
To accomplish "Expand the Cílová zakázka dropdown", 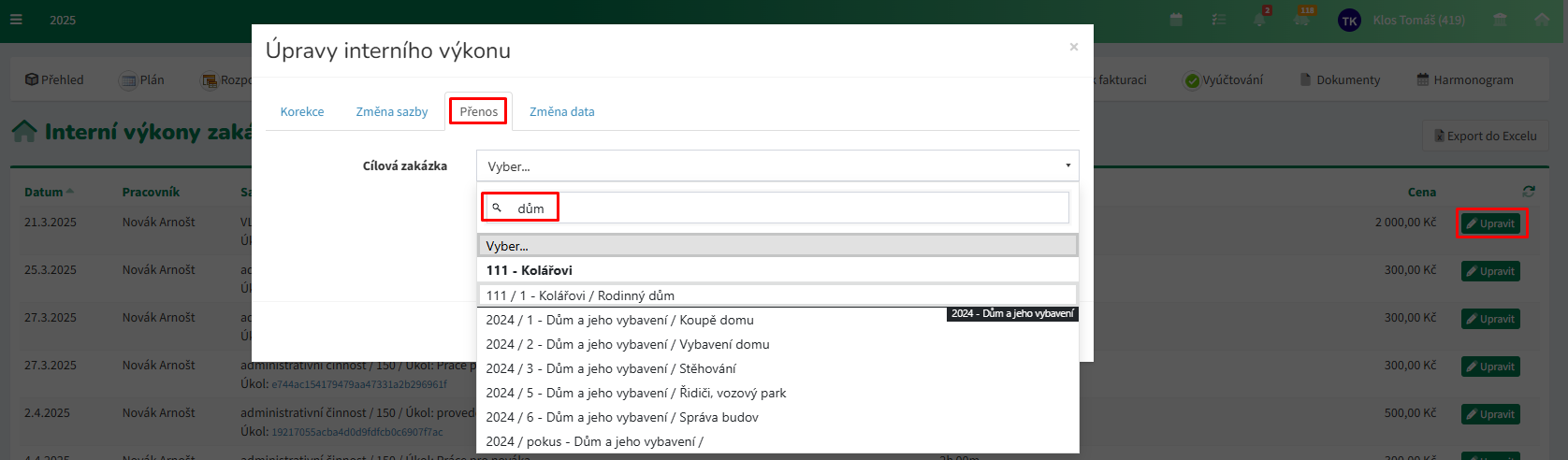I will click(777, 166).
